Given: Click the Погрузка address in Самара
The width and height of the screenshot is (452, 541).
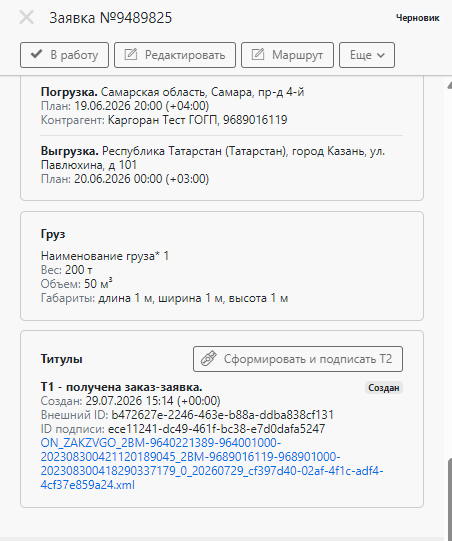Looking at the screenshot, I should click(x=203, y=92).
